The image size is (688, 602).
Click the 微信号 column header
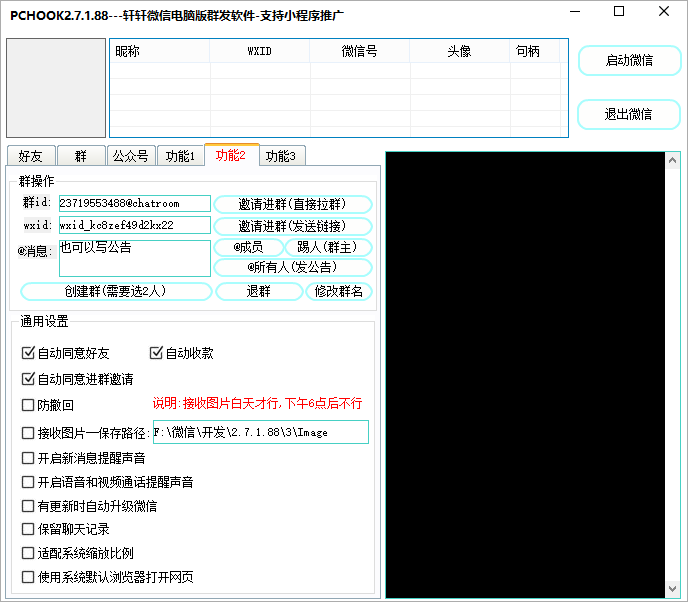tap(360, 51)
